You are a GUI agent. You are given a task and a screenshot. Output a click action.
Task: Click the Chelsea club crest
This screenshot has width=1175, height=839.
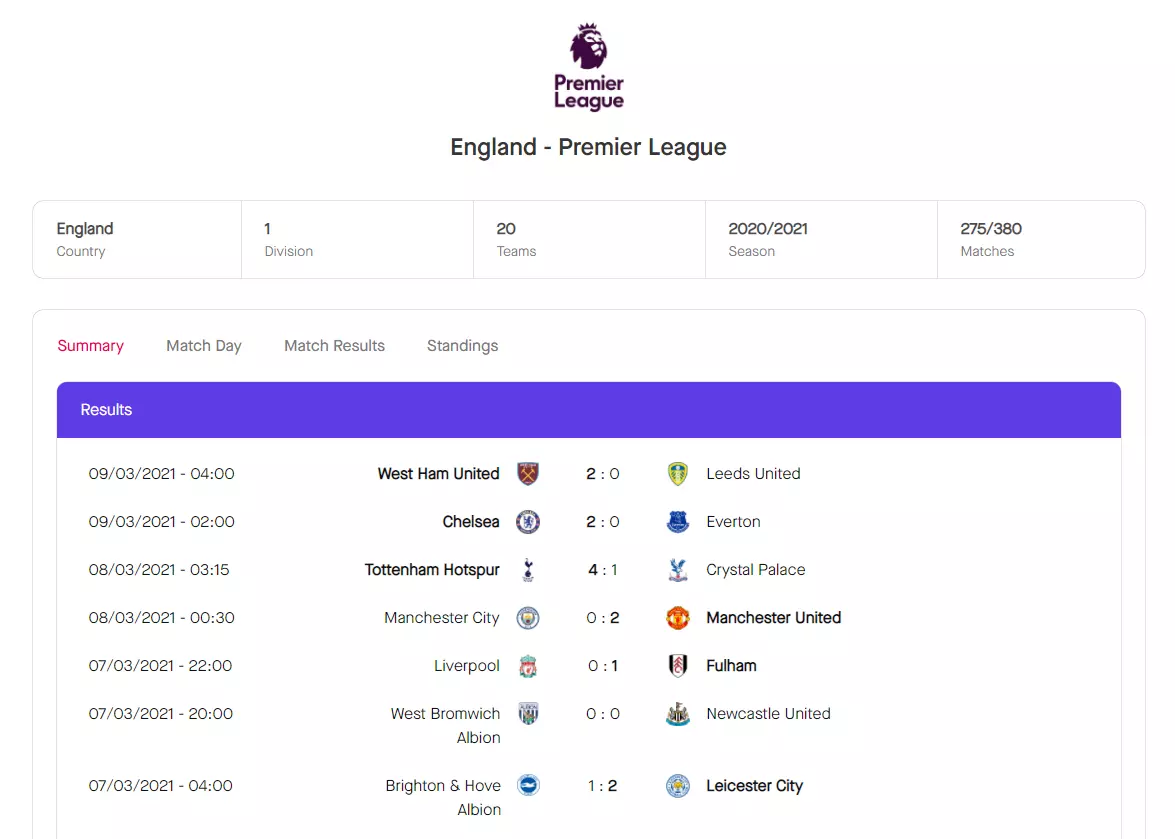tap(528, 521)
